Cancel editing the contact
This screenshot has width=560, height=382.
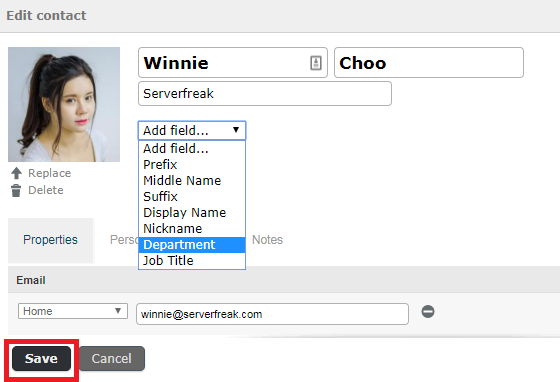(112, 358)
